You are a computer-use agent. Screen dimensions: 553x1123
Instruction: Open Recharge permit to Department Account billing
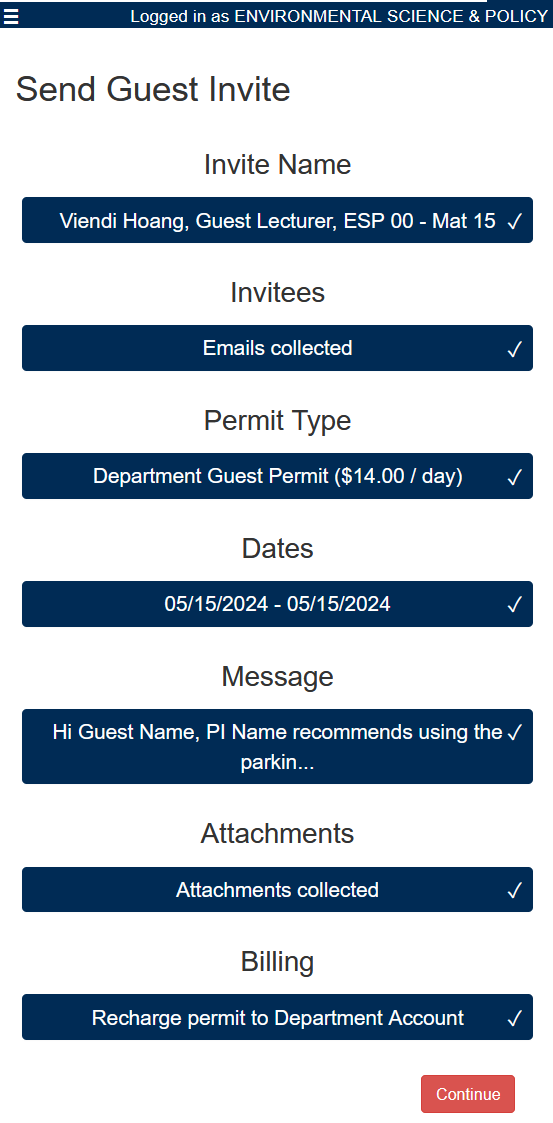pos(277,1017)
